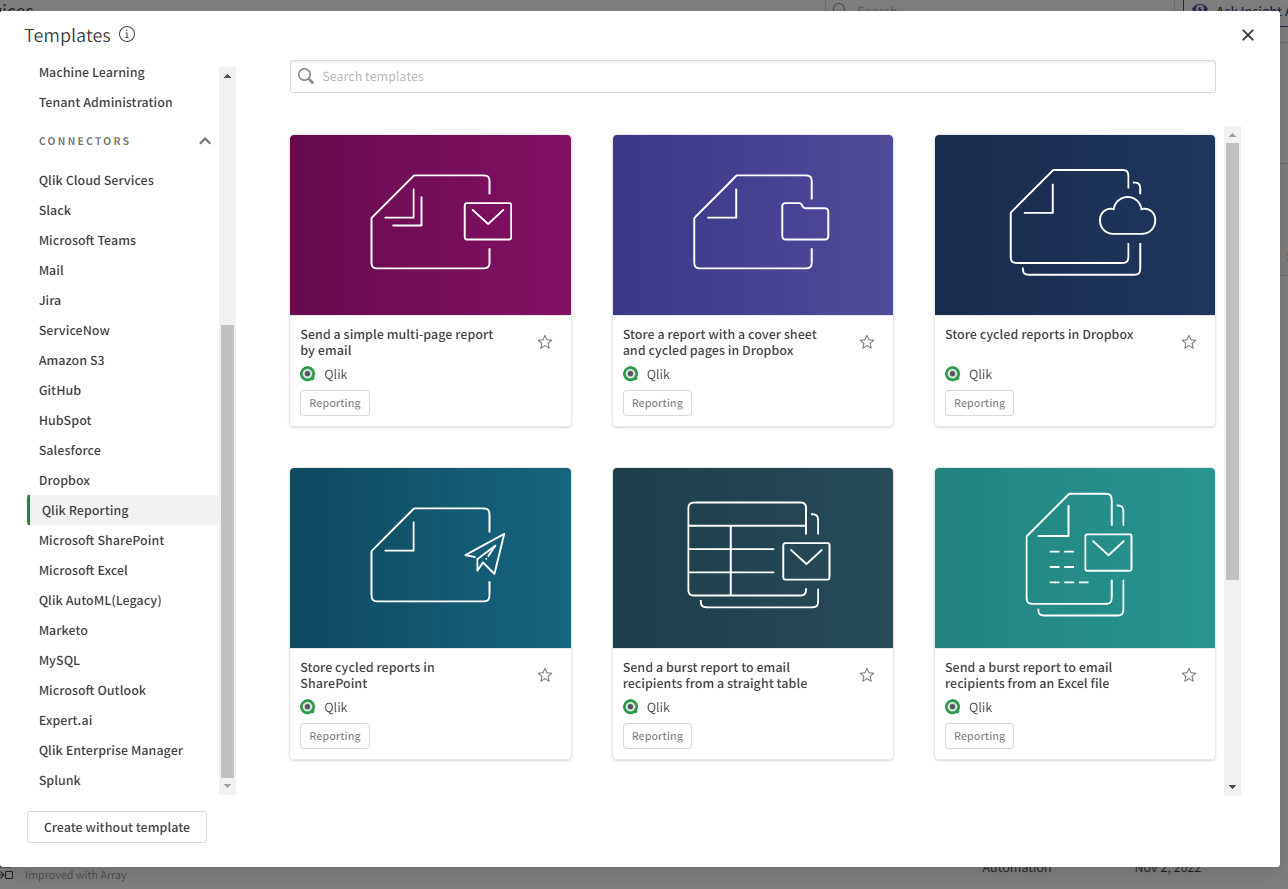1288x889 pixels.
Task: Select Microsoft SharePoint connector in sidebar
Action: 101,540
